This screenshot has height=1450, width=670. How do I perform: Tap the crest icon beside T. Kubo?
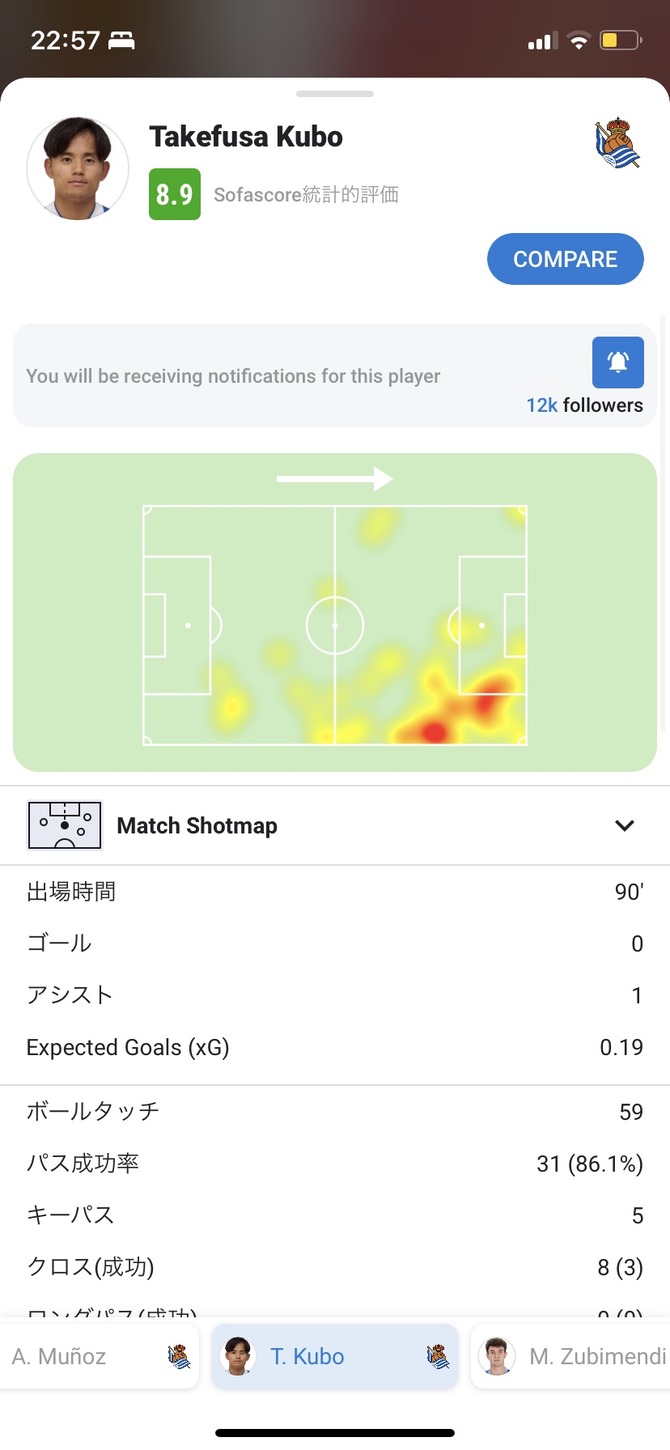click(x=437, y=1357)
